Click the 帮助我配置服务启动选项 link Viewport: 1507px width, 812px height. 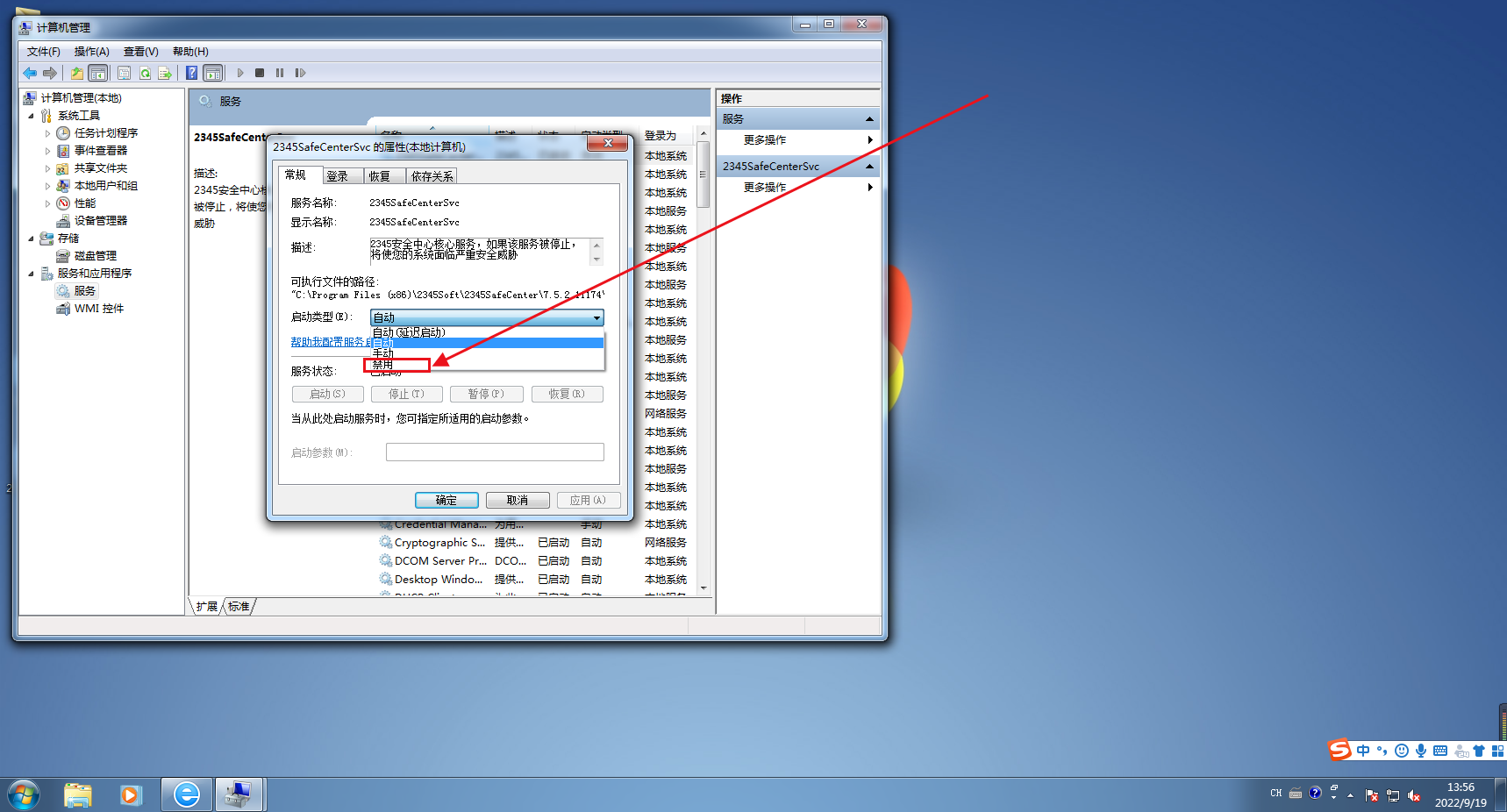(332, 342)
